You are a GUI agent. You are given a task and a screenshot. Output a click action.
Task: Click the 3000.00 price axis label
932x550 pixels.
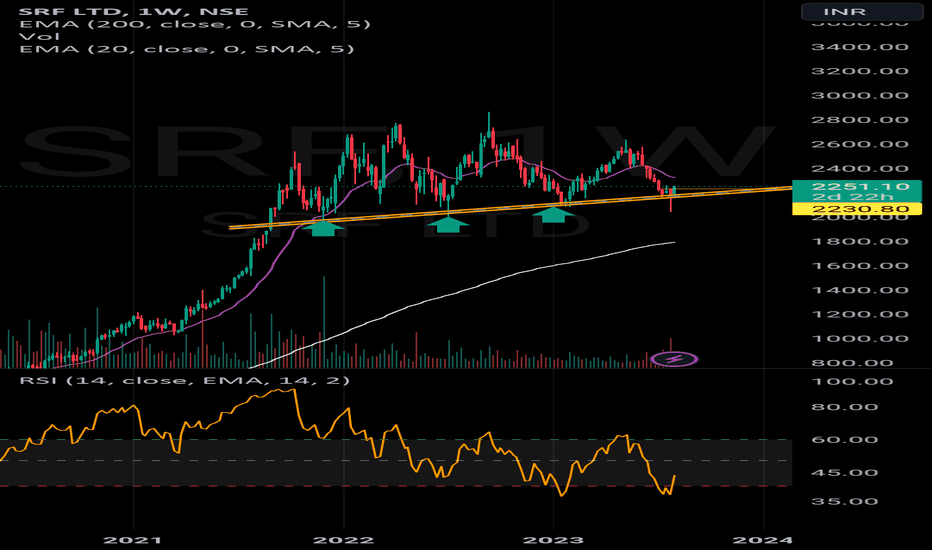(860, 95)
